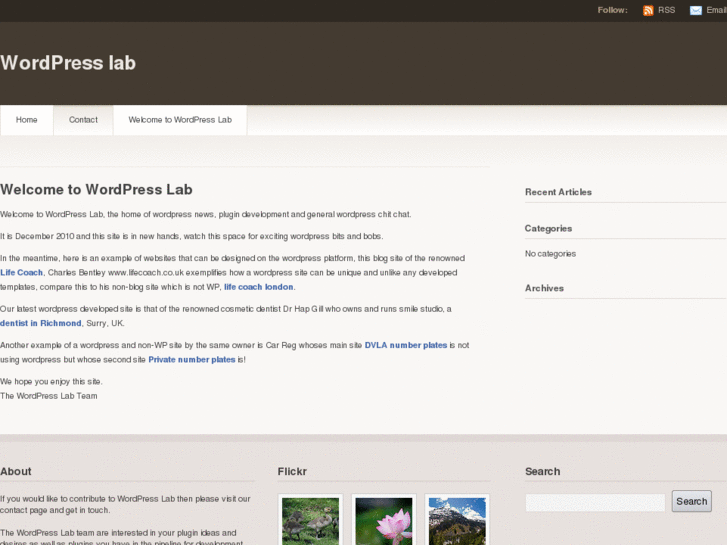Open the Home menu item
This screenshot has width=727, height=545.
pyautogui.click(x=26, y=120)
